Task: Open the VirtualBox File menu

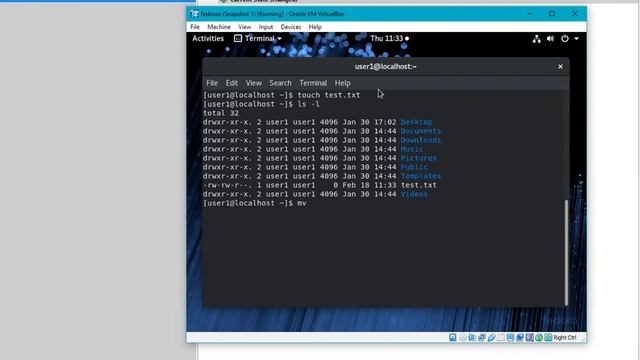Action: coord(195,27)
